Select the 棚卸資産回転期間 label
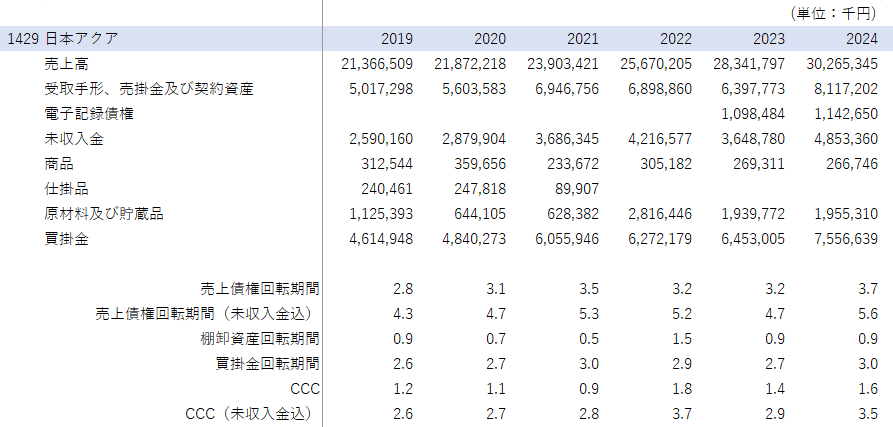Viewport: 893px width, 427px height. [x=259, y=339]
